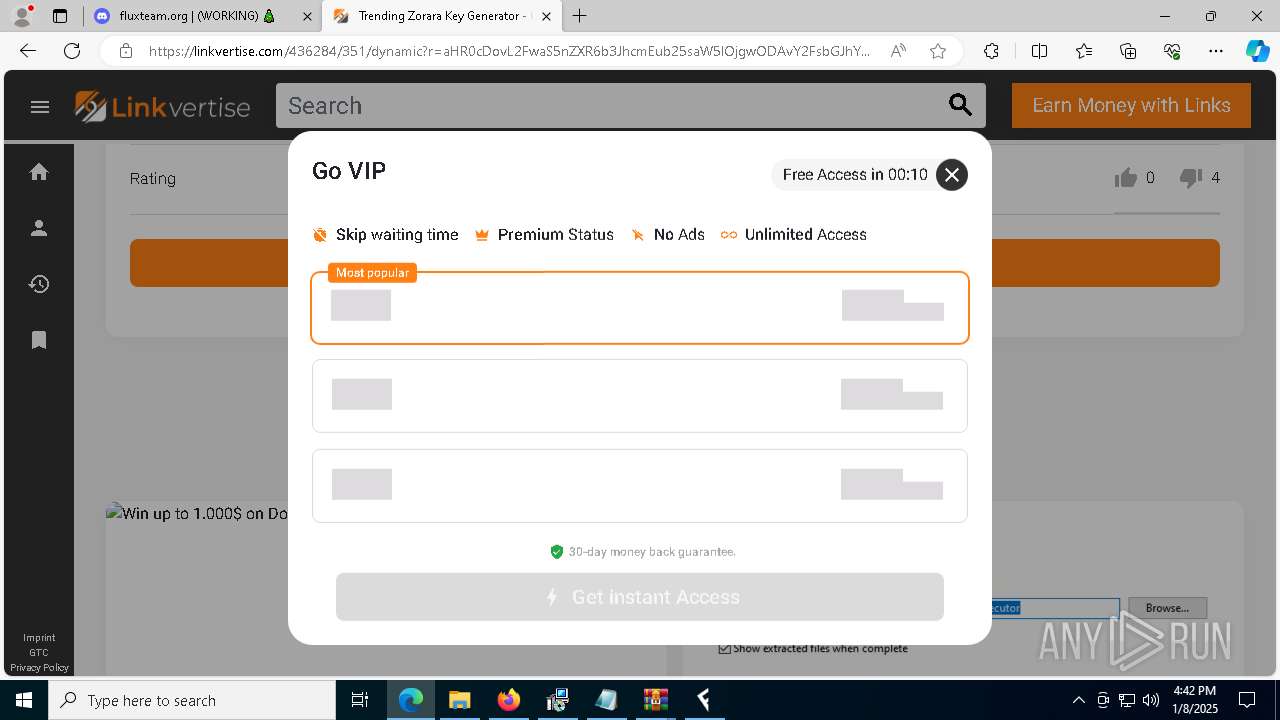Open bookmarks icon in sidebar

(39, 340)
